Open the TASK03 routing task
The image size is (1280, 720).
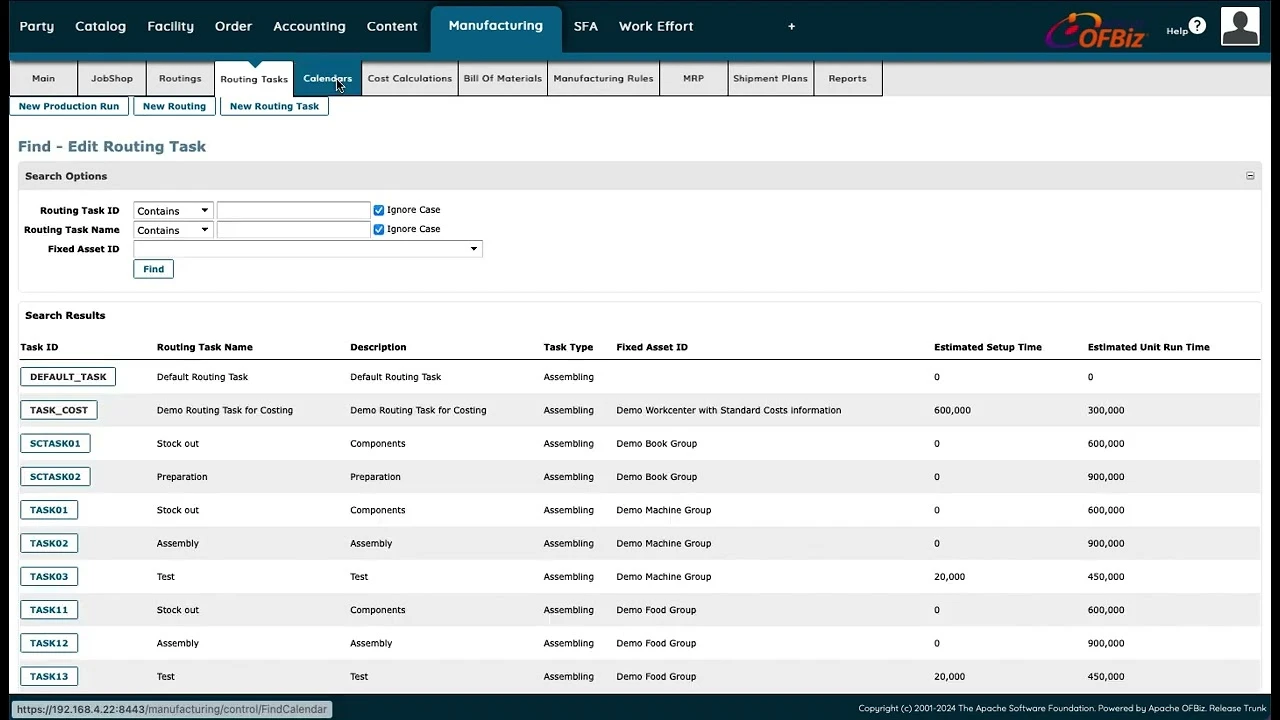[49, 577]
